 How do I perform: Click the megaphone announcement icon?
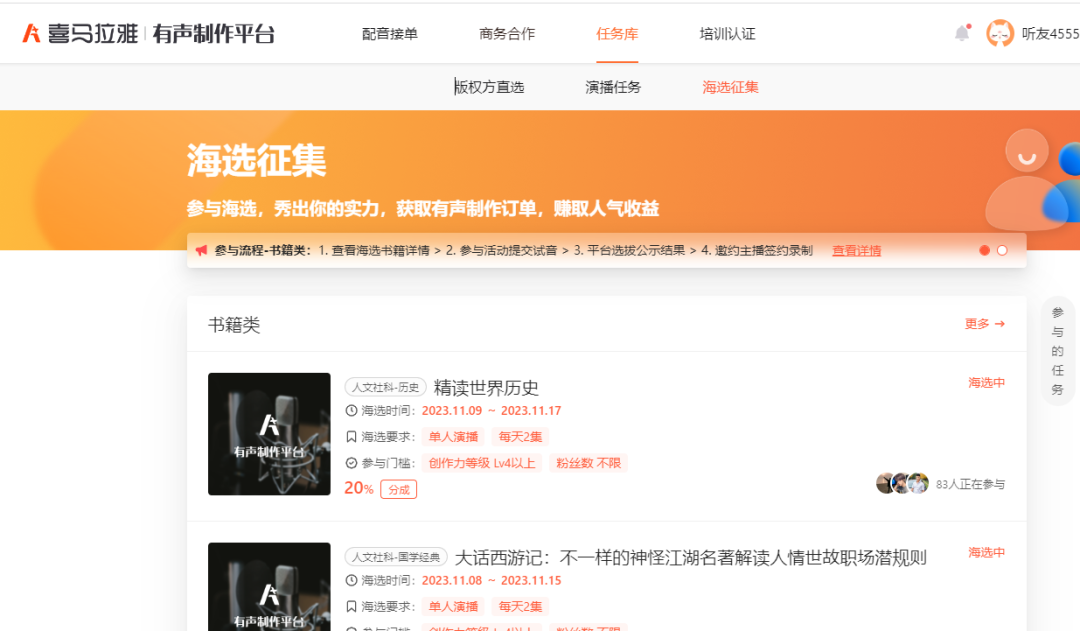(x=201, y=251)
